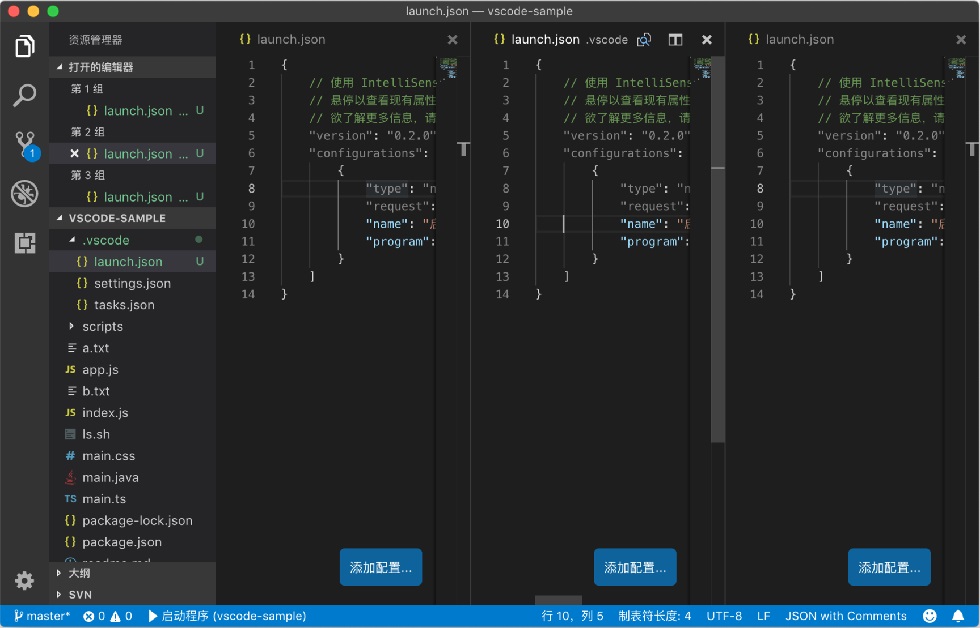Click the open changes icon in tab bar
This screenshot has width=980, height=628.
click(x=644, y=40)
